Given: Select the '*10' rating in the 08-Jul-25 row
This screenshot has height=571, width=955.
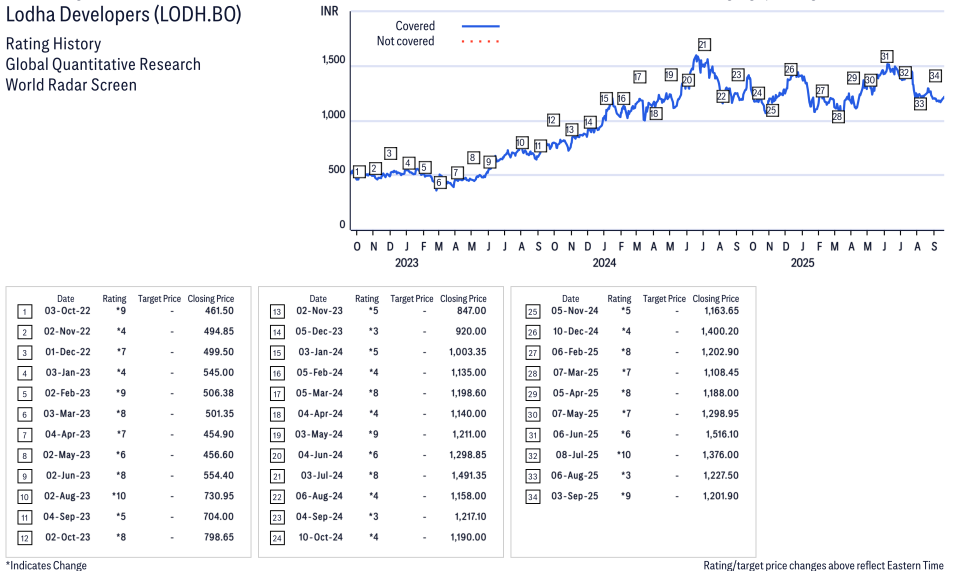Looking at the screenshot, I should pos(624,455).
